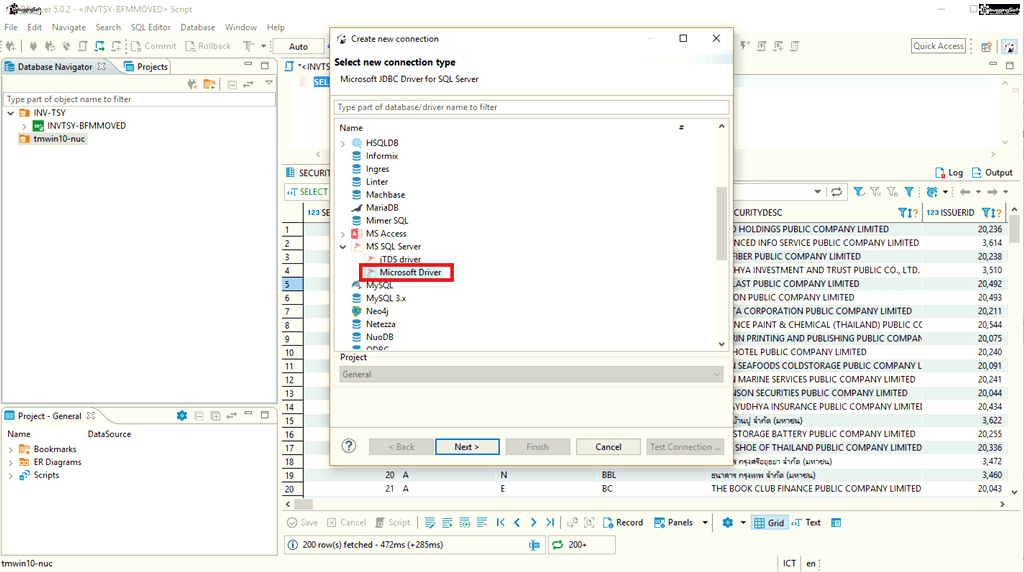This screenshot has width=1024, height=572.
Task: Click the refresh icon in results filter bar
Action: 837,192
